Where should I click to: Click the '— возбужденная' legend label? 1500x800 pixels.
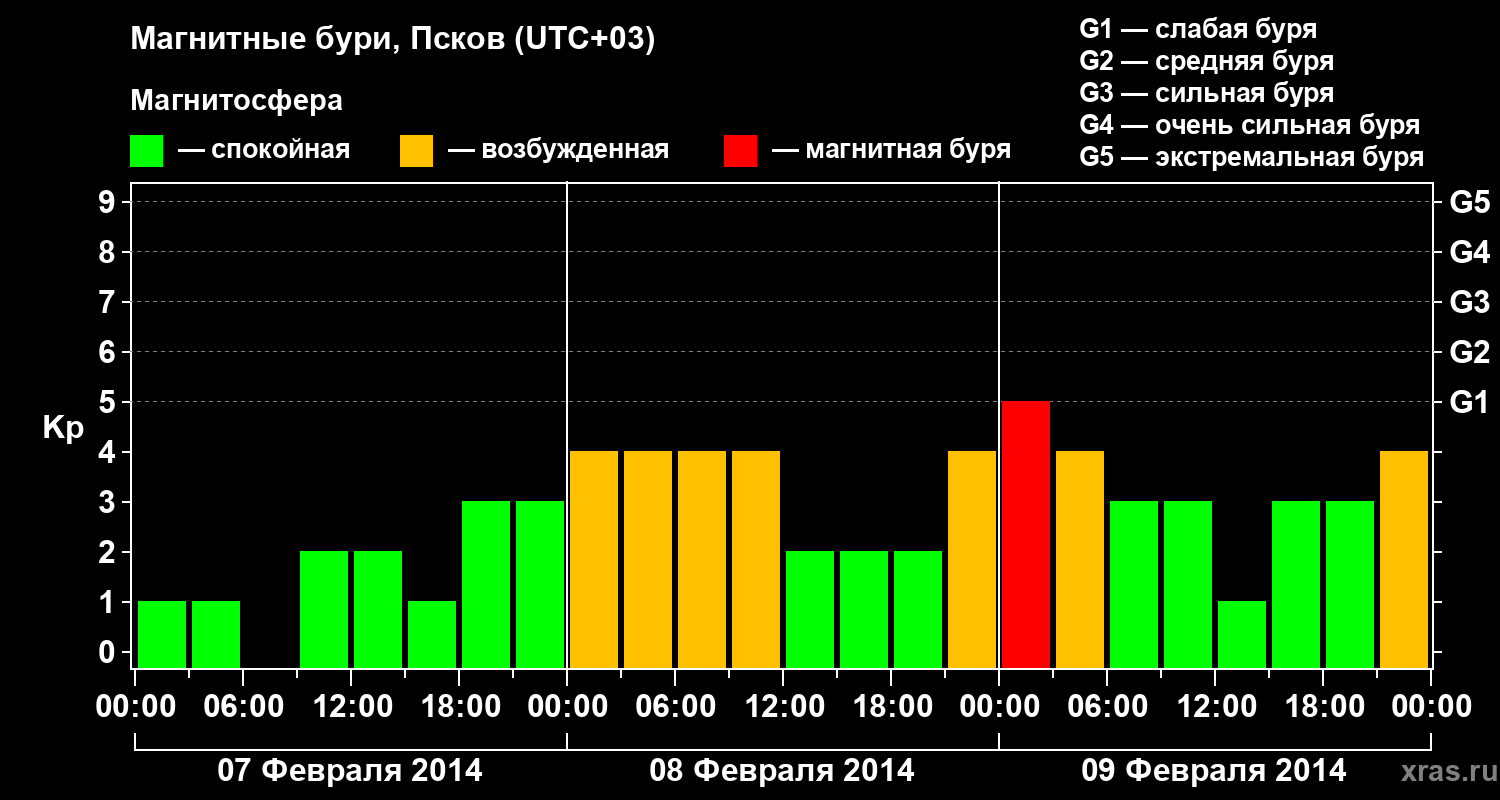coord(558,151)
